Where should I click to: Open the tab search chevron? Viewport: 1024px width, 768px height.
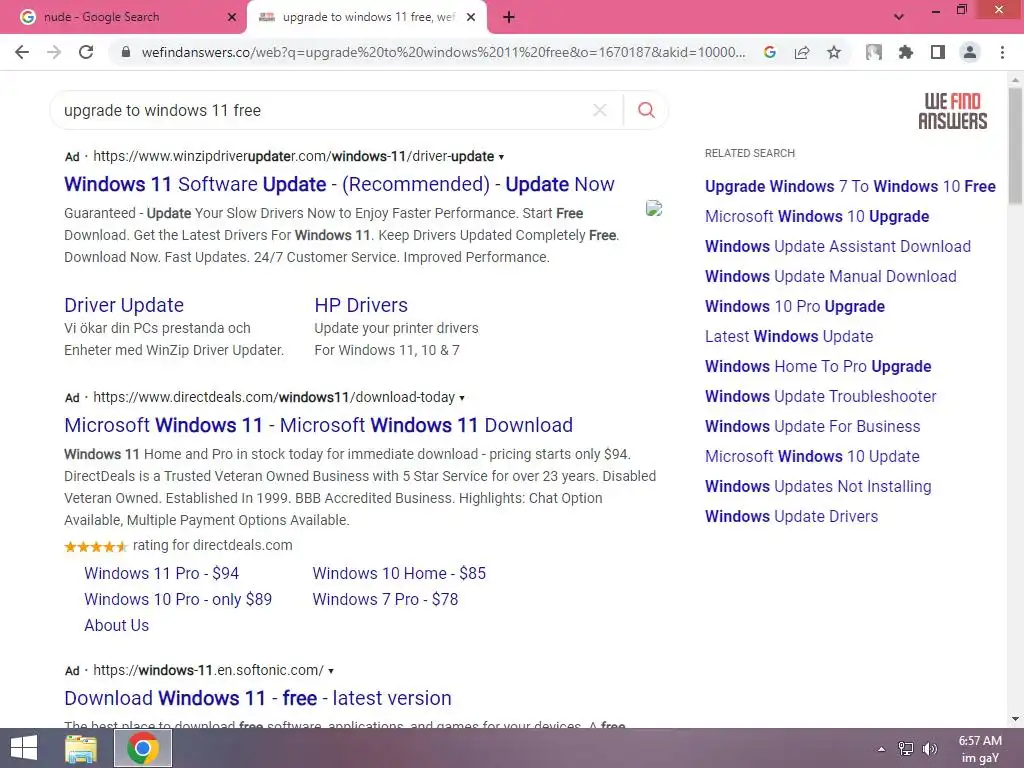899,17
